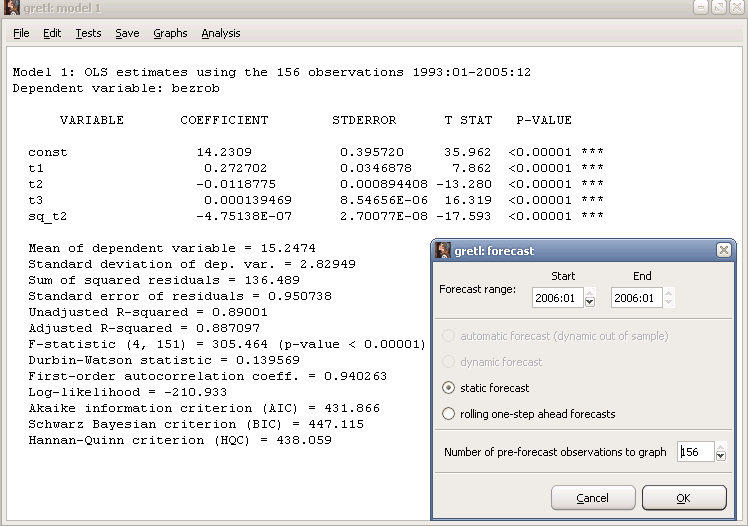Click the Unadjusted R-squared line
Image resolution: width=748 pixels, height=526 pixels.
point(148,312)
